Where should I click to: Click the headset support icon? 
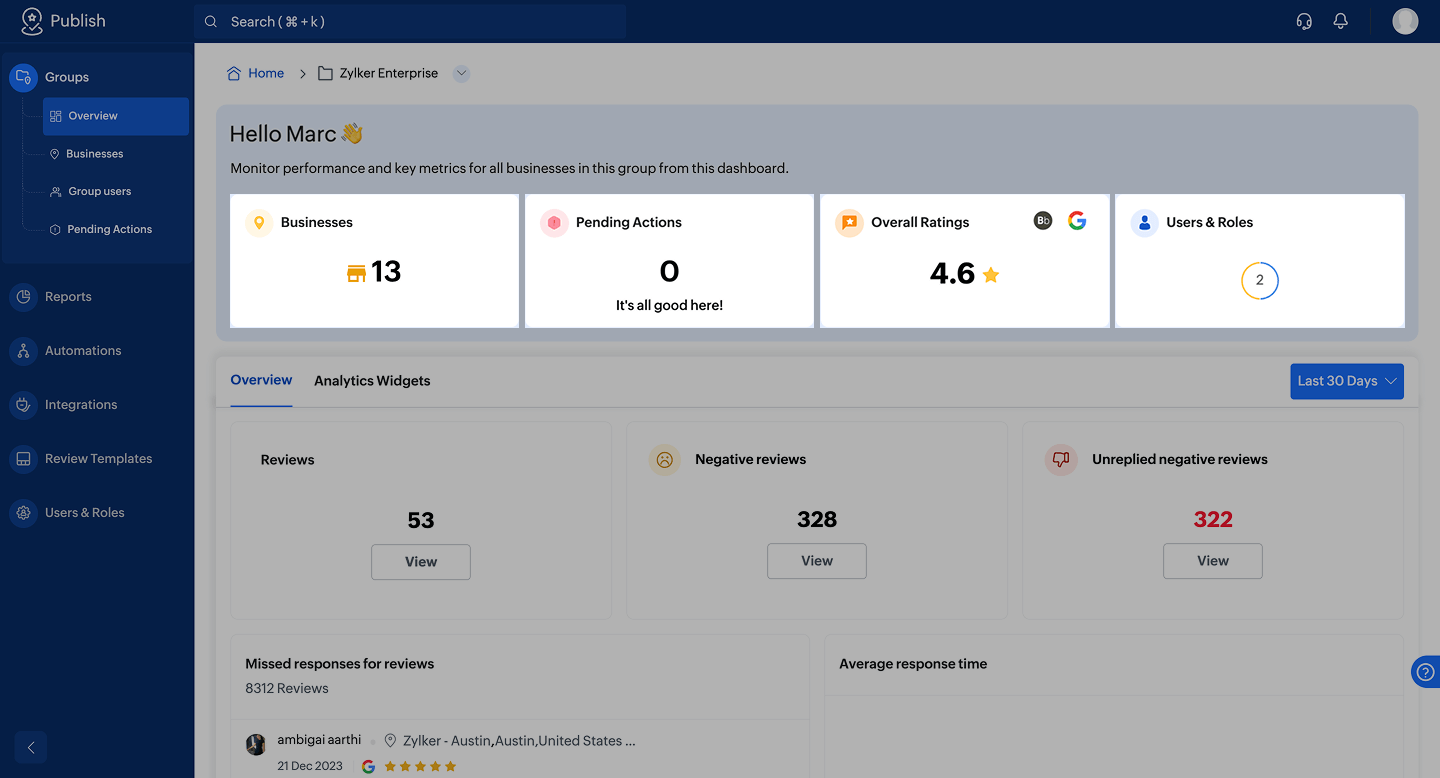tap(1304, 21)
